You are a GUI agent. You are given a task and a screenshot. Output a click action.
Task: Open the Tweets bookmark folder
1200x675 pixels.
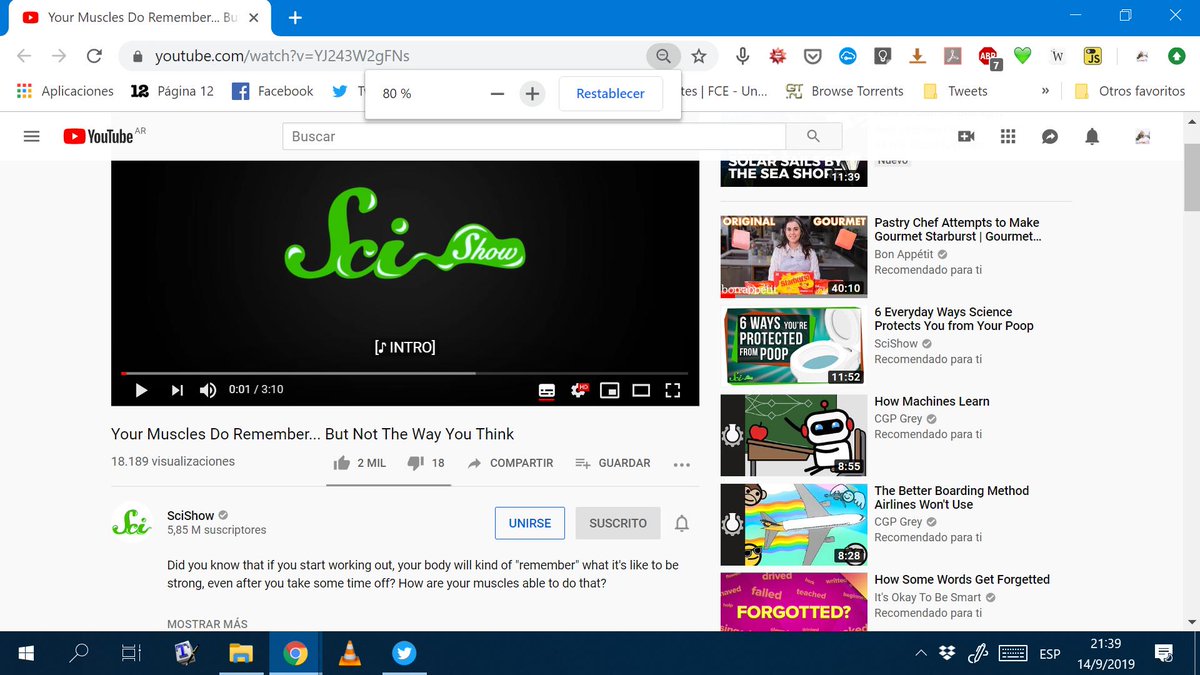(955, 91)
